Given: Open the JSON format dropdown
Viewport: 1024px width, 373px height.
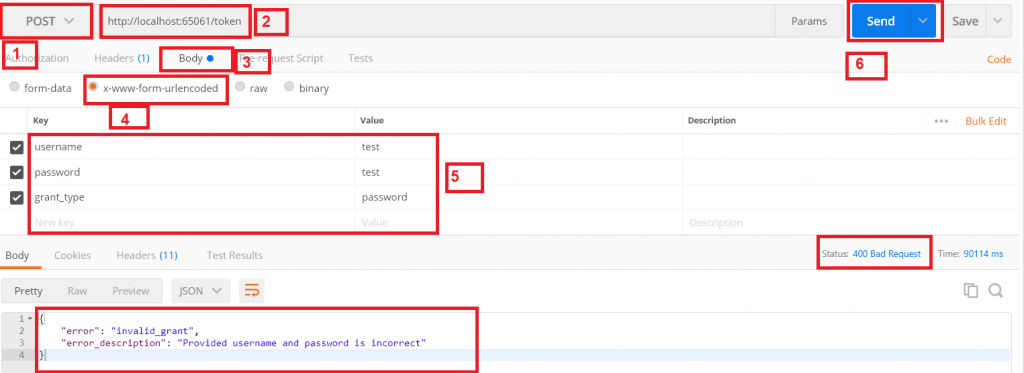Looking at the screenshot, I should (x=200, y=291).
